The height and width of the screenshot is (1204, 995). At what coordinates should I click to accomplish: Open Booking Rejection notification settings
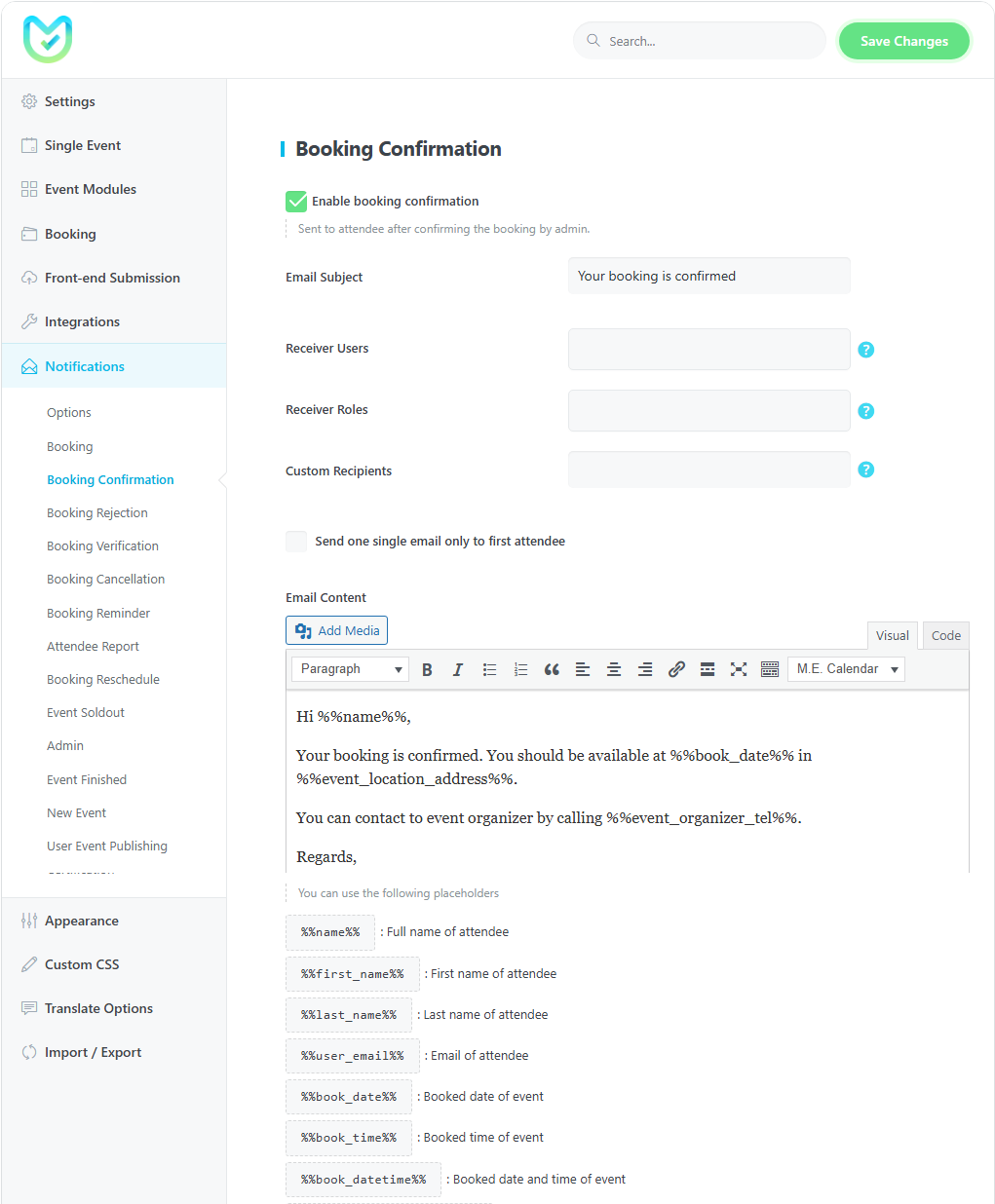coord(97,513)
